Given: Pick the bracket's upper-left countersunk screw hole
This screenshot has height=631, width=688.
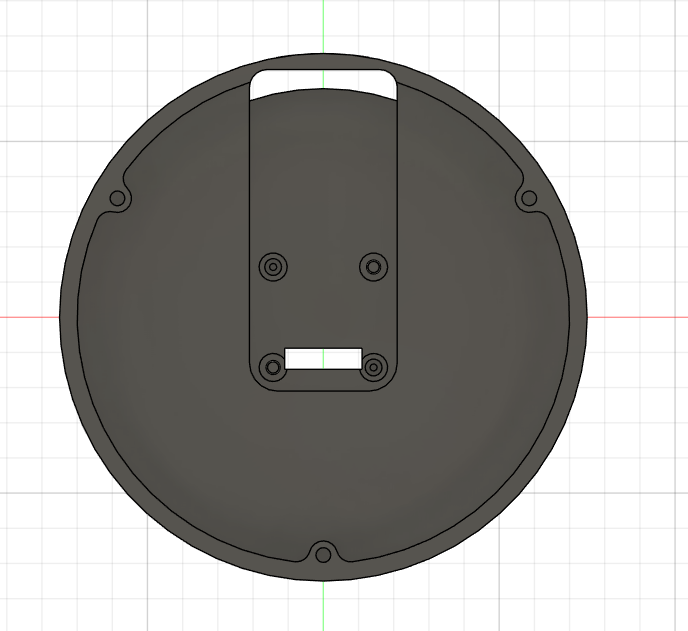Looking at the screenshot, I should click(x=272, y=267).
